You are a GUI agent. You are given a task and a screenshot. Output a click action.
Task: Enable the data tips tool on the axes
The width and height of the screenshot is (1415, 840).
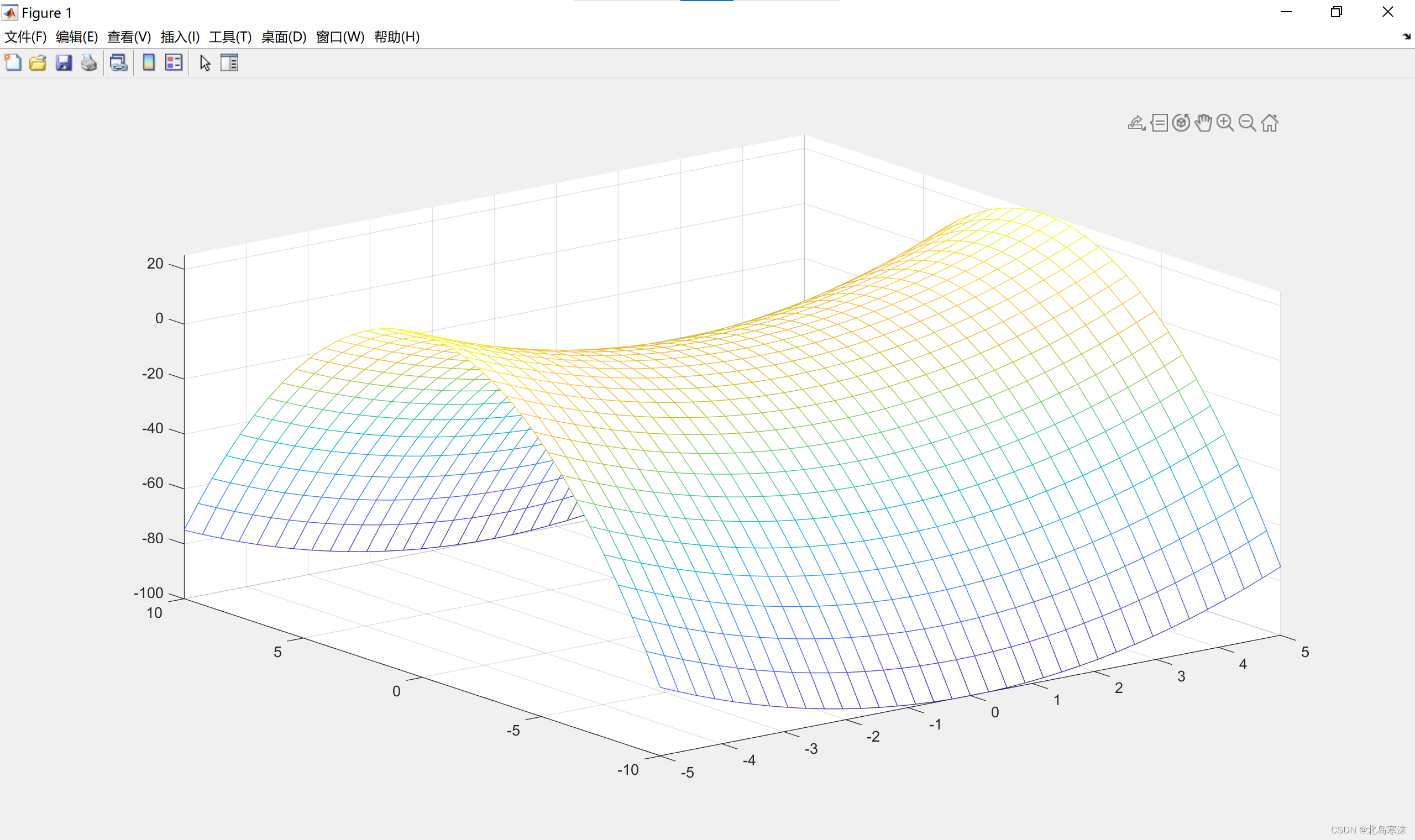[1159, 123]
